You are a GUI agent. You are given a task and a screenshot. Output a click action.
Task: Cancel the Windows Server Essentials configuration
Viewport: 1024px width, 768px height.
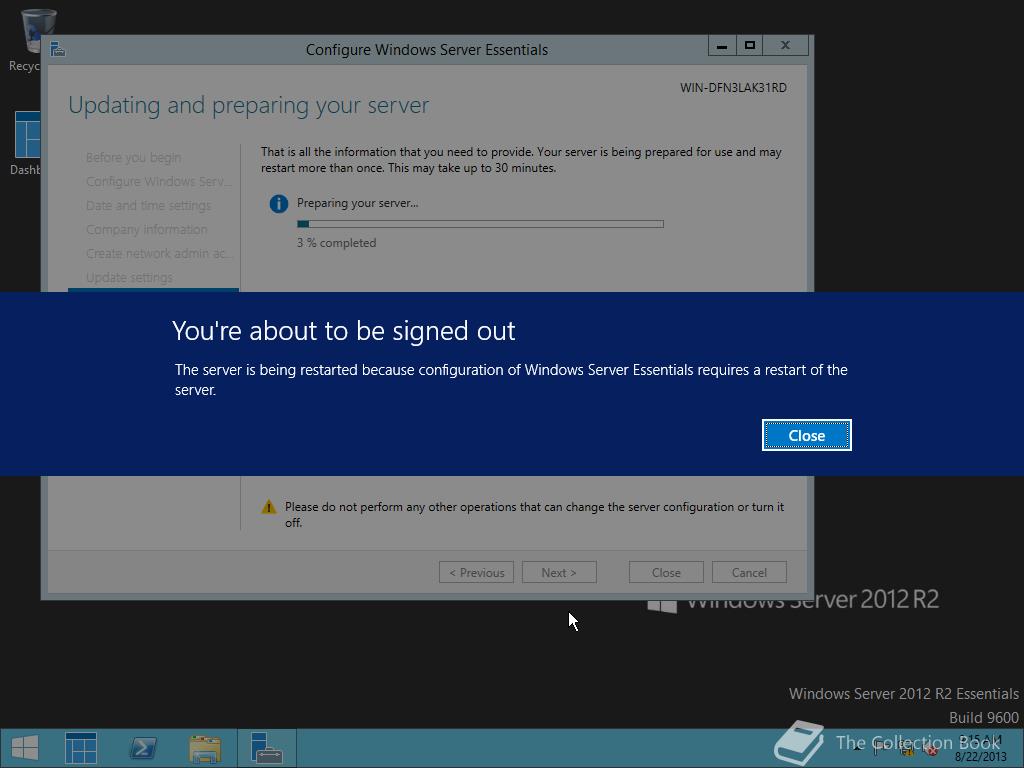749,572
